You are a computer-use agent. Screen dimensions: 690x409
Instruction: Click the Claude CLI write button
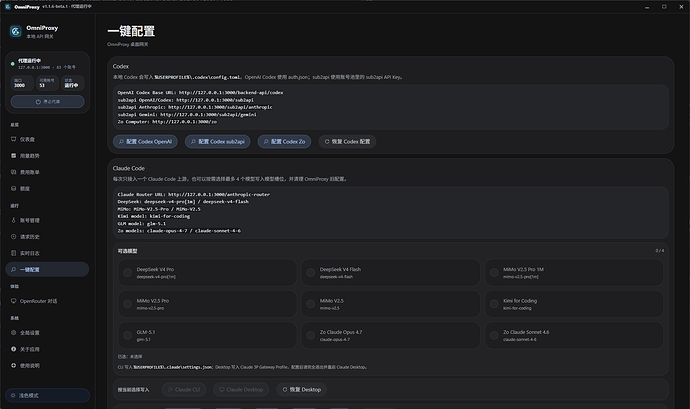184,389
